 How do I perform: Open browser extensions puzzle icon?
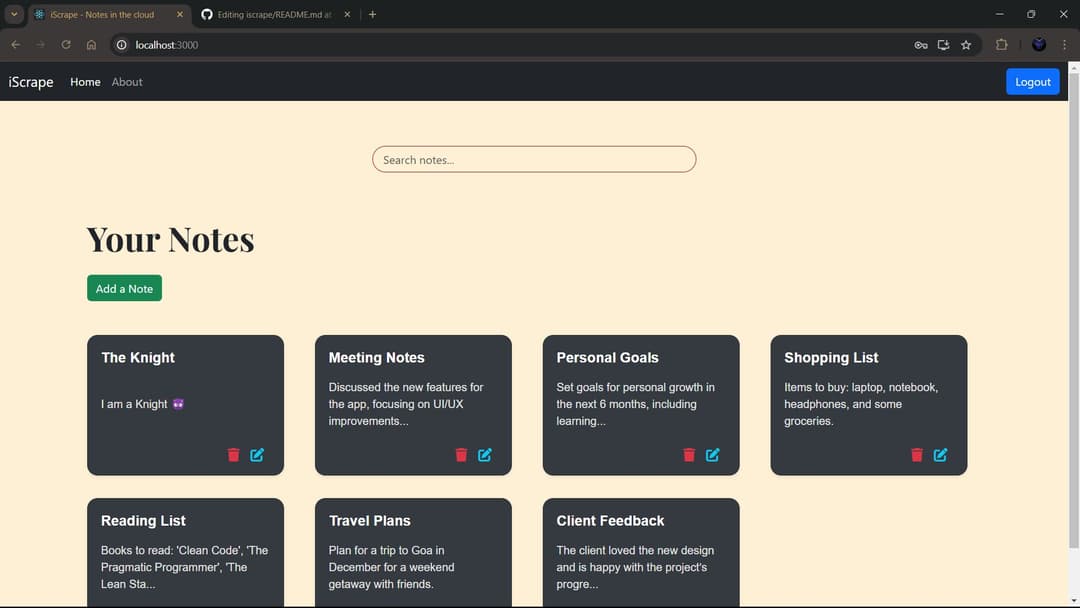[x=1001, y=45]
